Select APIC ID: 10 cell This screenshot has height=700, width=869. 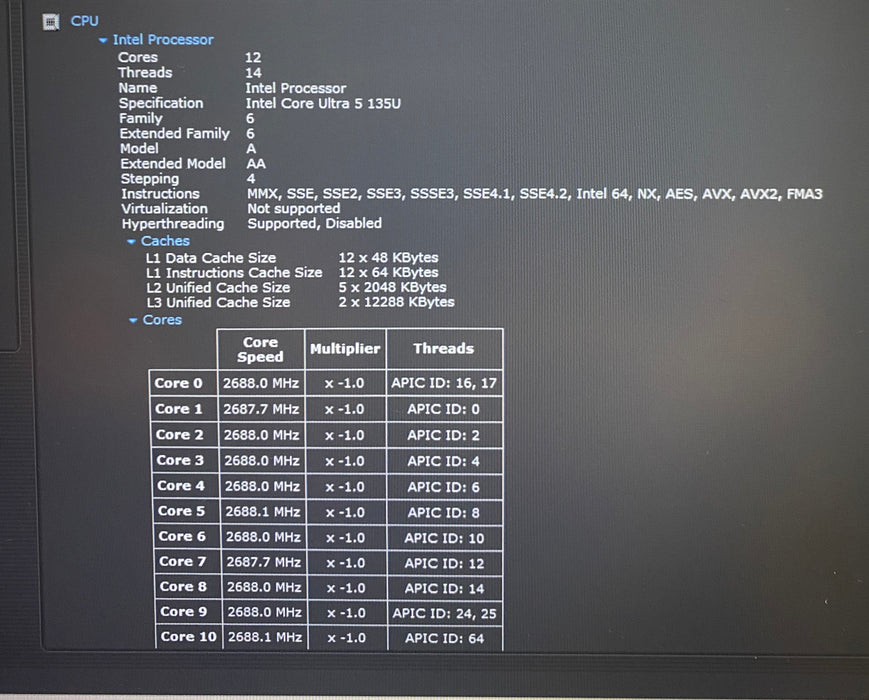[444, 539]
